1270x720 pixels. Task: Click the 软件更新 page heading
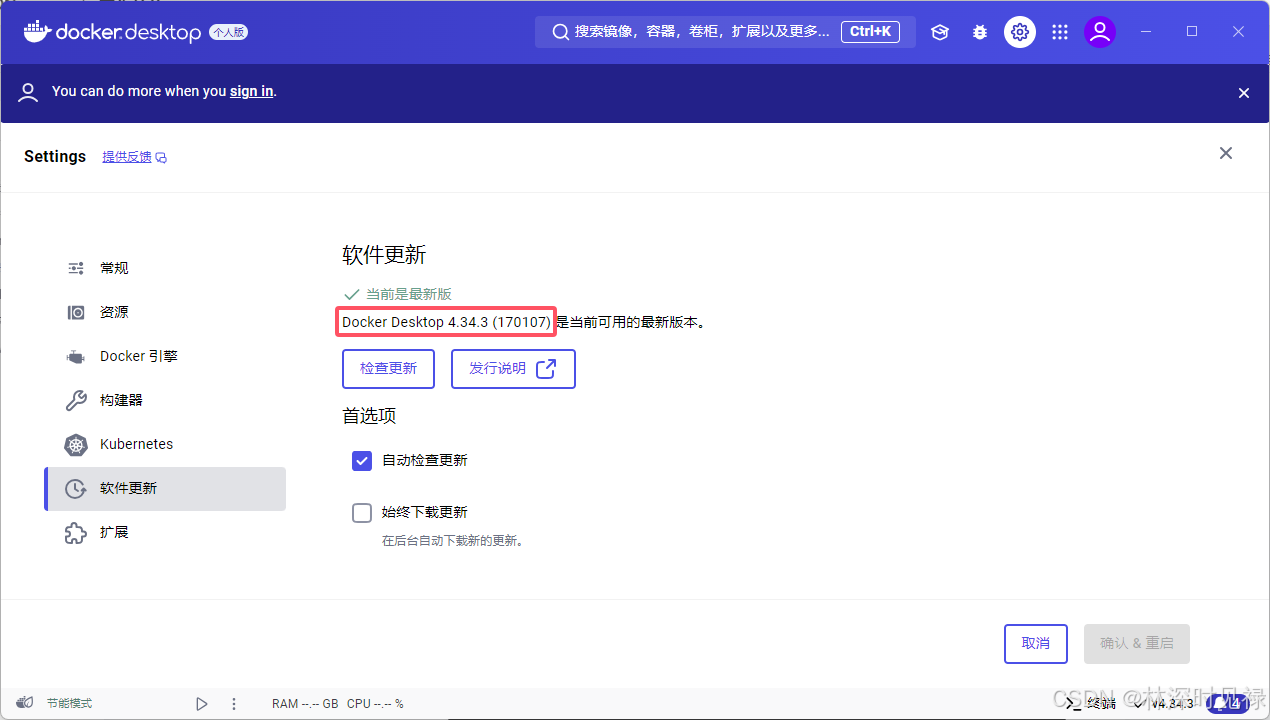point(384,255)
